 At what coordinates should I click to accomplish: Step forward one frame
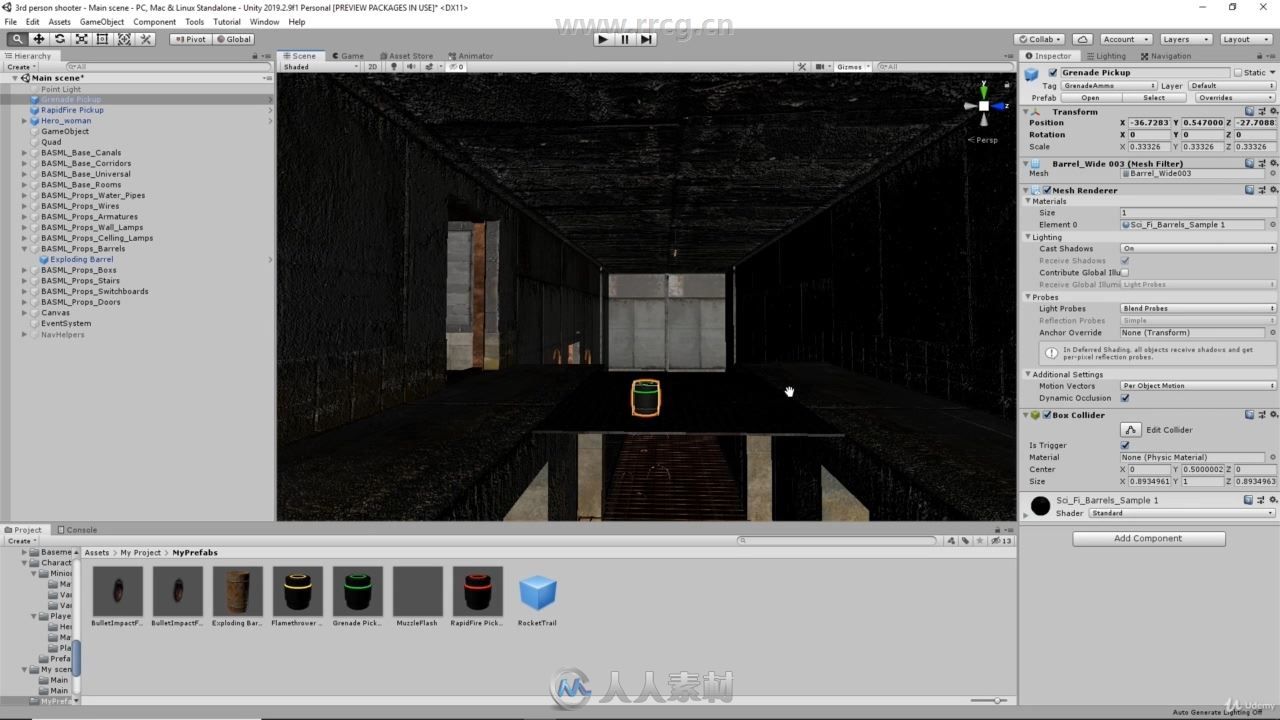(x=646, y=39)
